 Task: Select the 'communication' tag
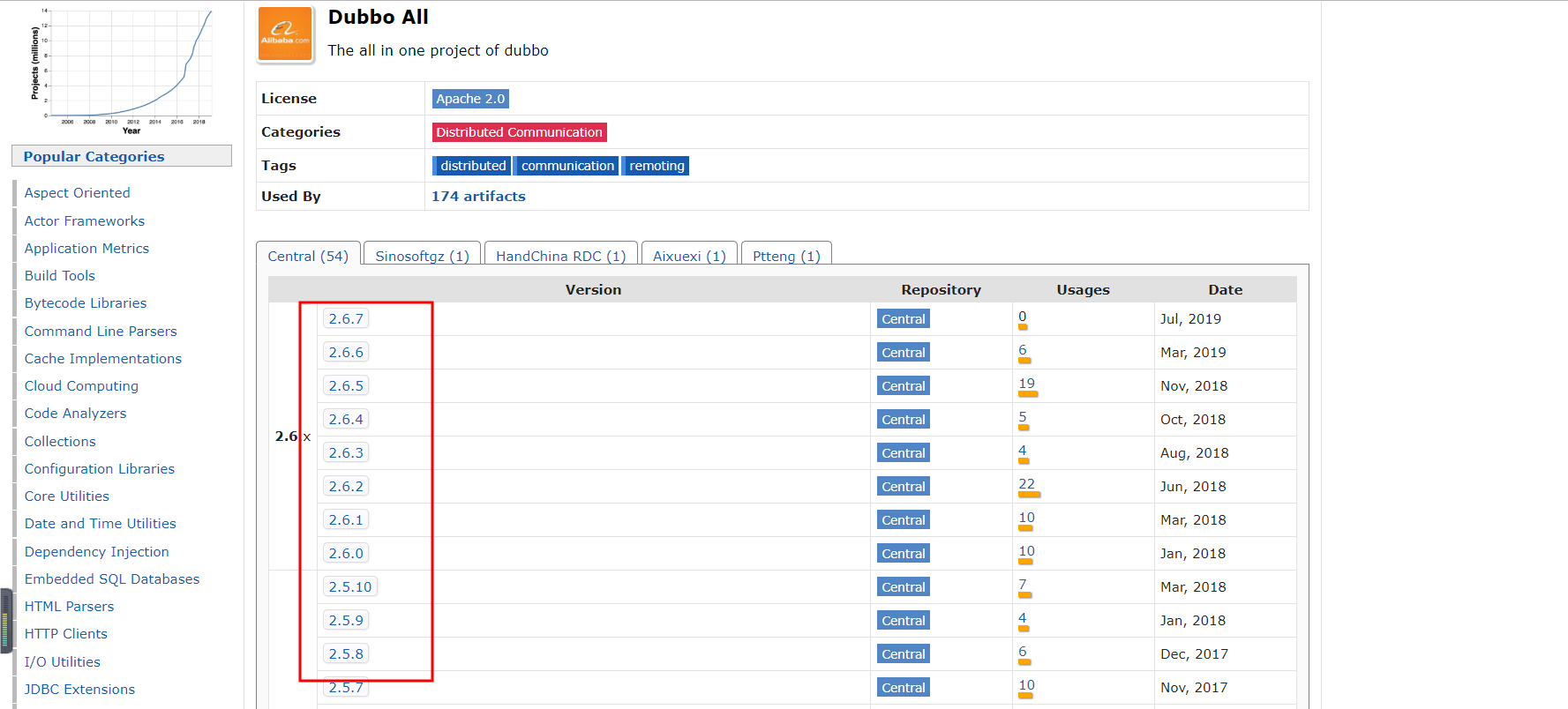point(566,166)
